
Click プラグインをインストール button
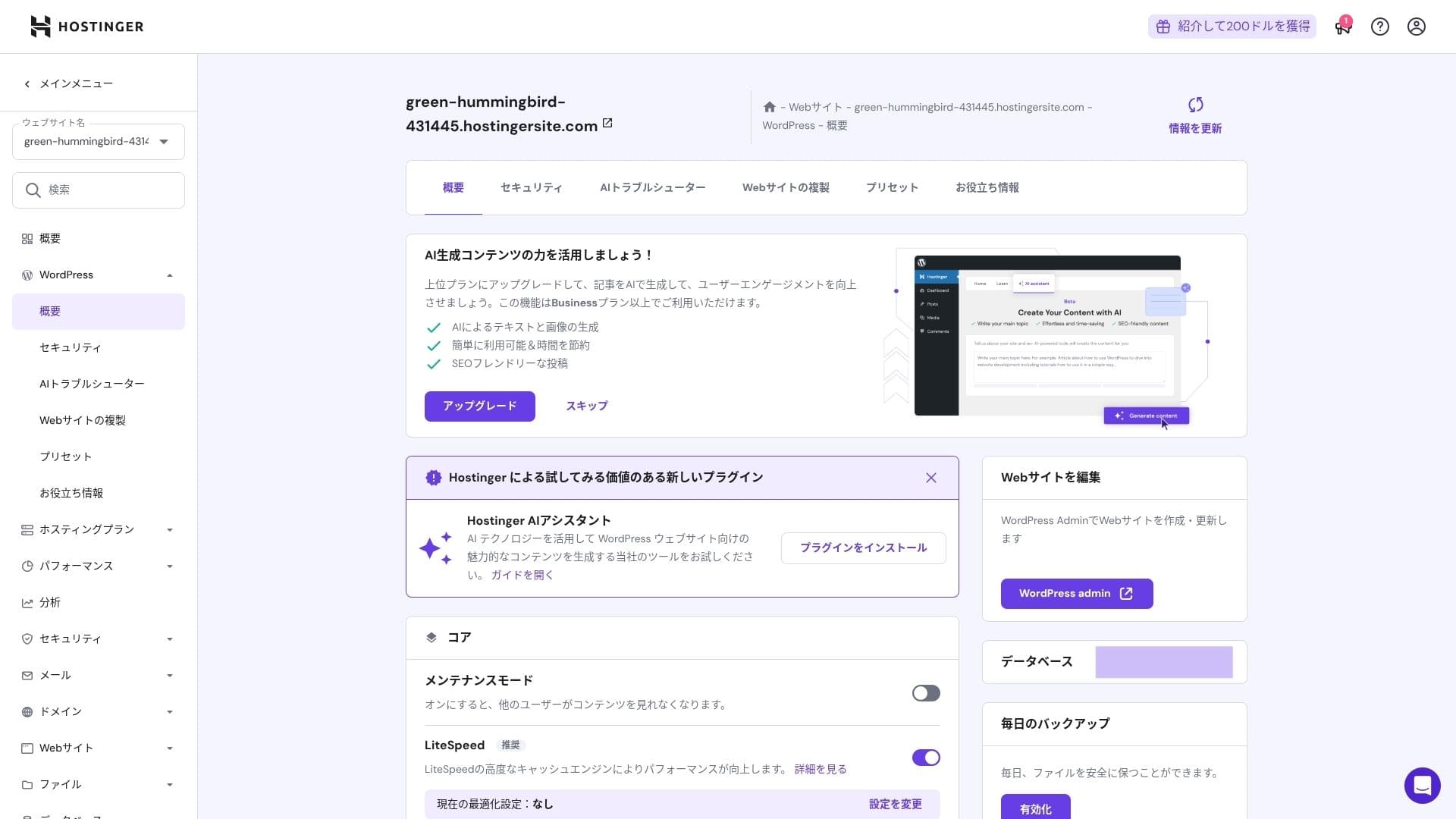point(864,548)
